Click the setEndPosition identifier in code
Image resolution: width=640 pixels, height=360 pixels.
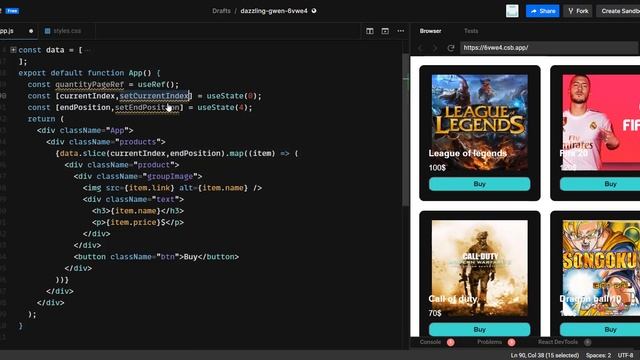(147, 107)
